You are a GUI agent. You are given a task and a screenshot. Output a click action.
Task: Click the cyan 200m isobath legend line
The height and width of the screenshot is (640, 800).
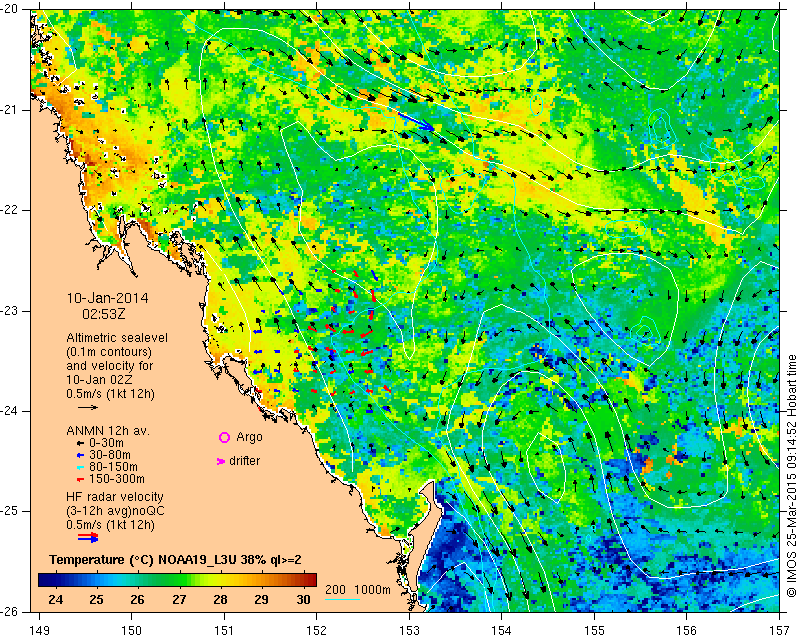tap(342, 599)
